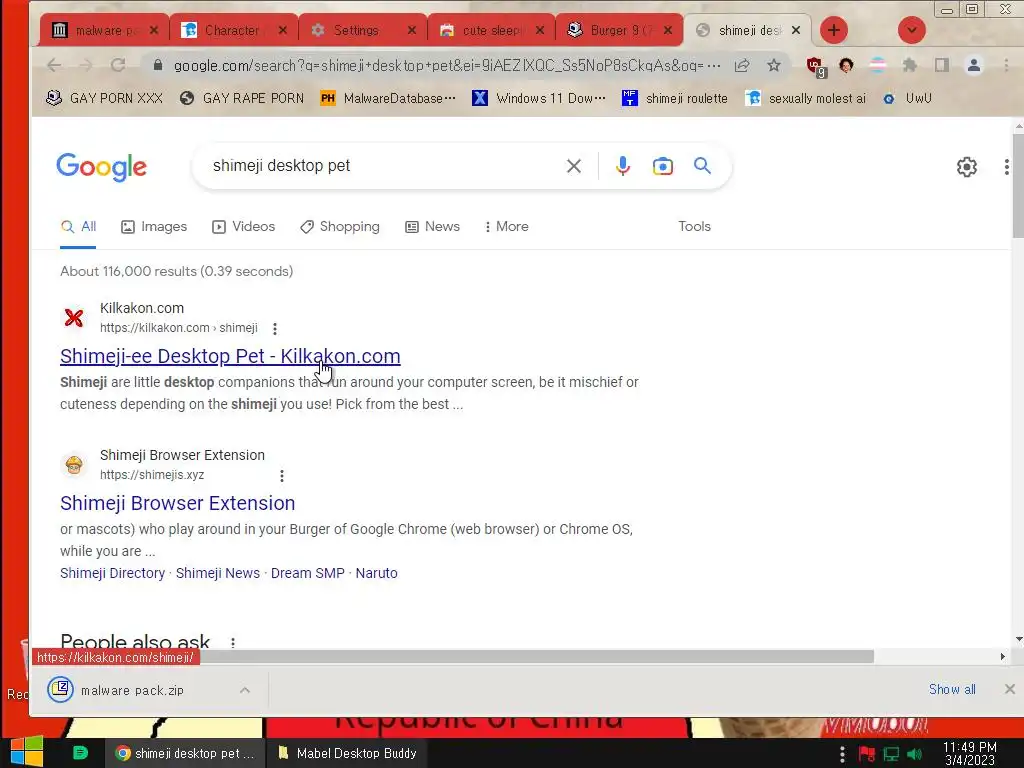Open the Shimeji News sitelink

pos(217,573)
